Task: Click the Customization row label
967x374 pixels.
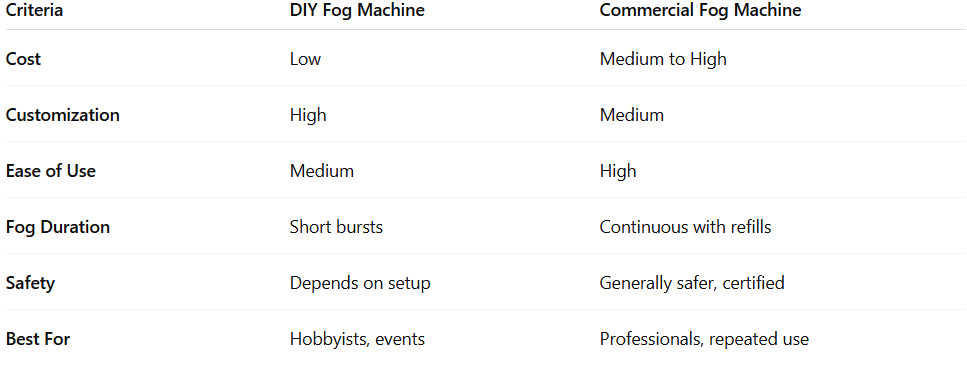Action: coord(62,115)
